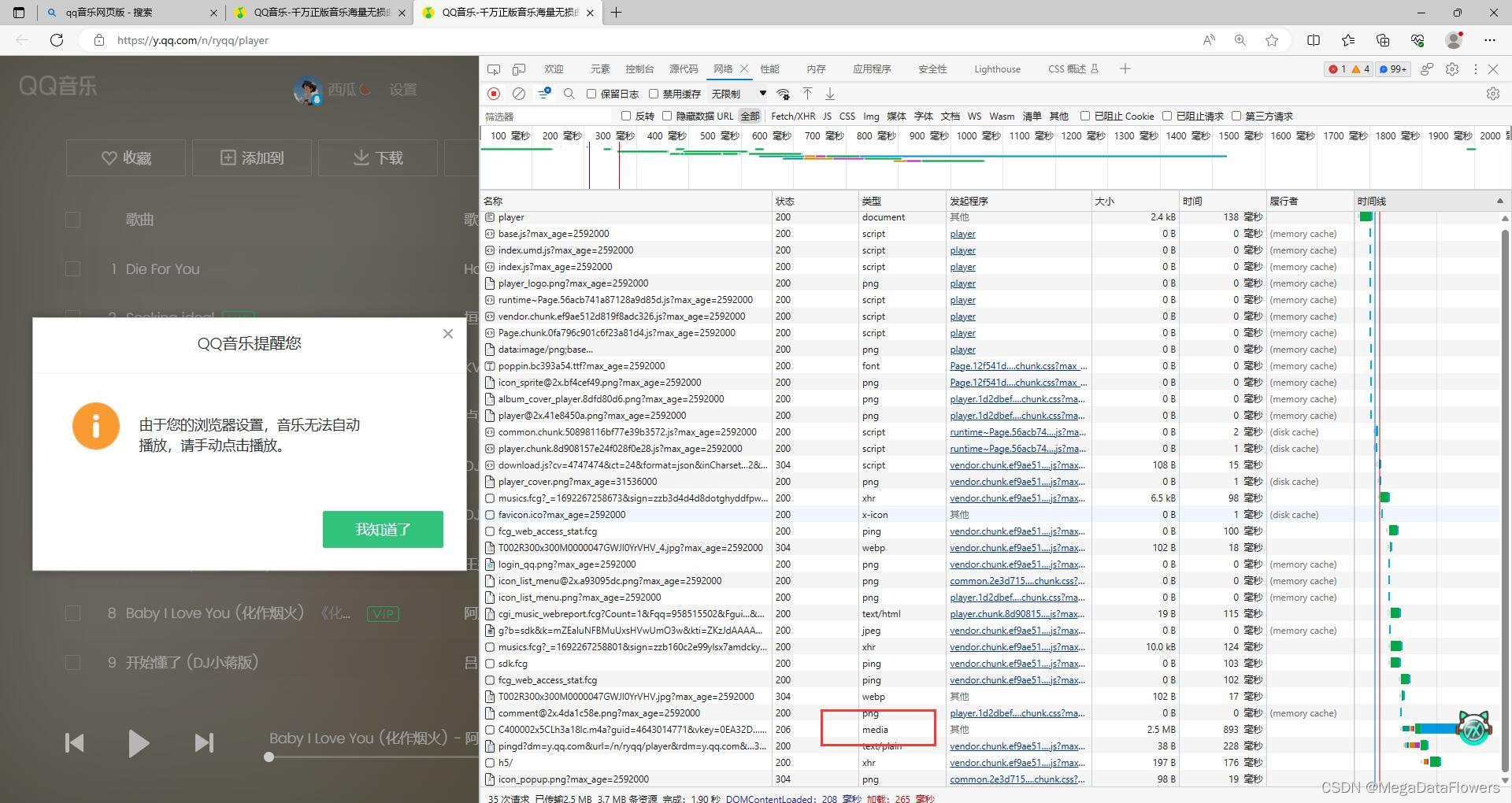Image resolution: width=1512 pixels, height=803 pixels.
Task: Import HAR file with up arrow
Action: 807,94
